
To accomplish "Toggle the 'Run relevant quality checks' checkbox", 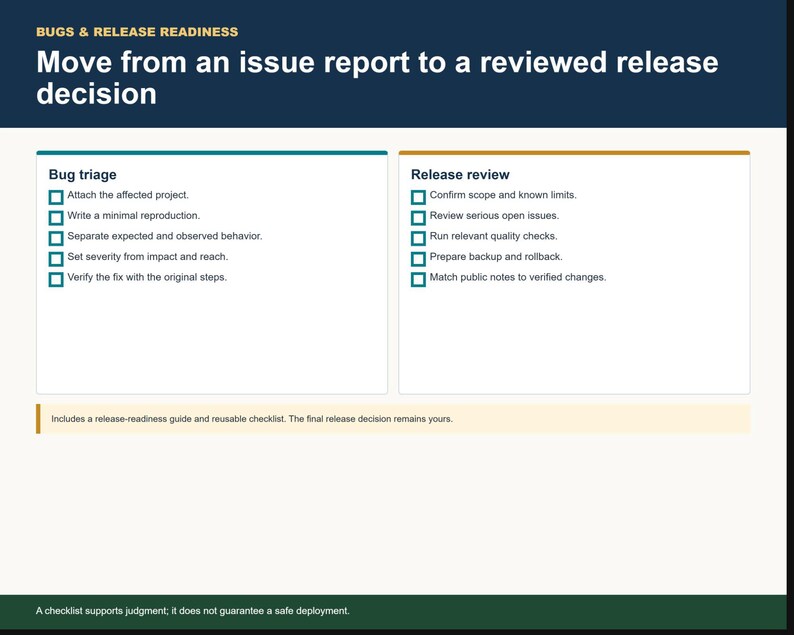I will click(x=418, y=238).
